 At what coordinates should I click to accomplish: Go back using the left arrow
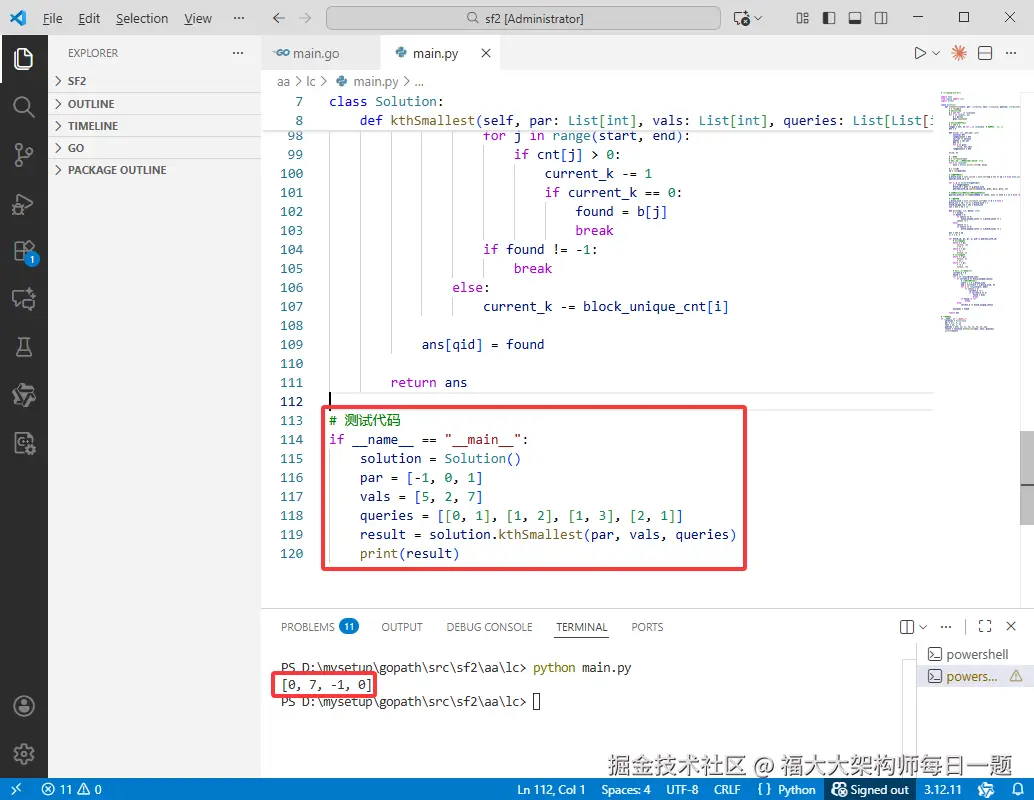point(279,18)
